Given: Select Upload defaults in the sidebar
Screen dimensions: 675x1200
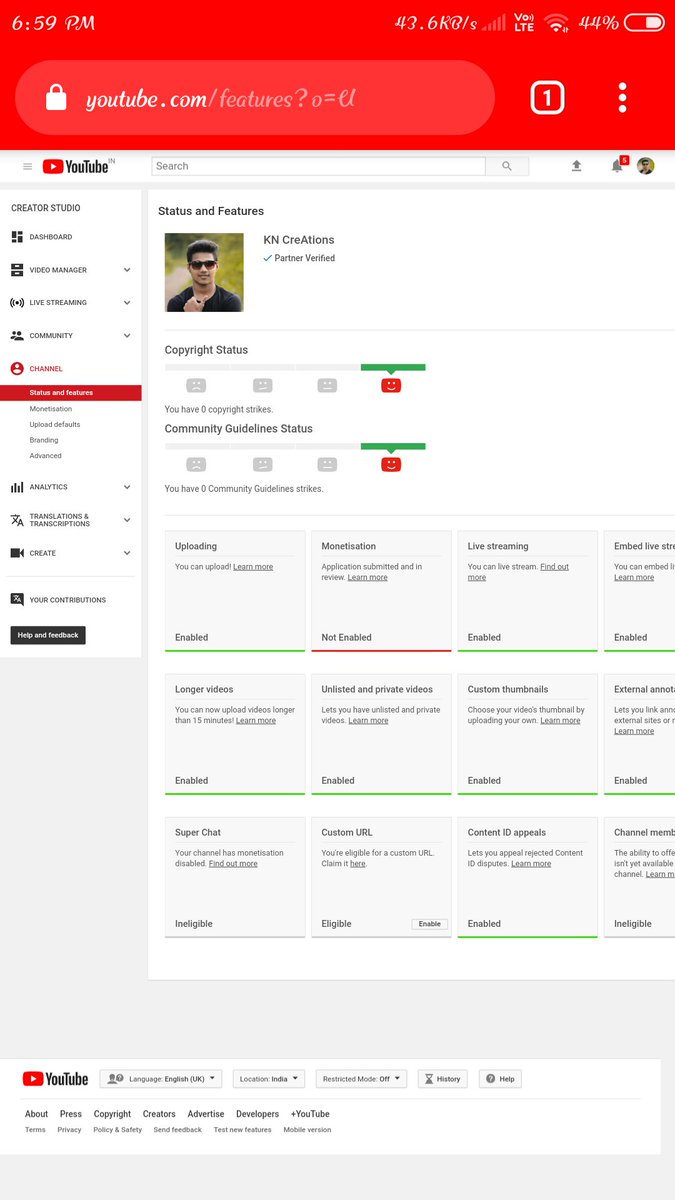Looking at the screenshot, I should point(55,424).
